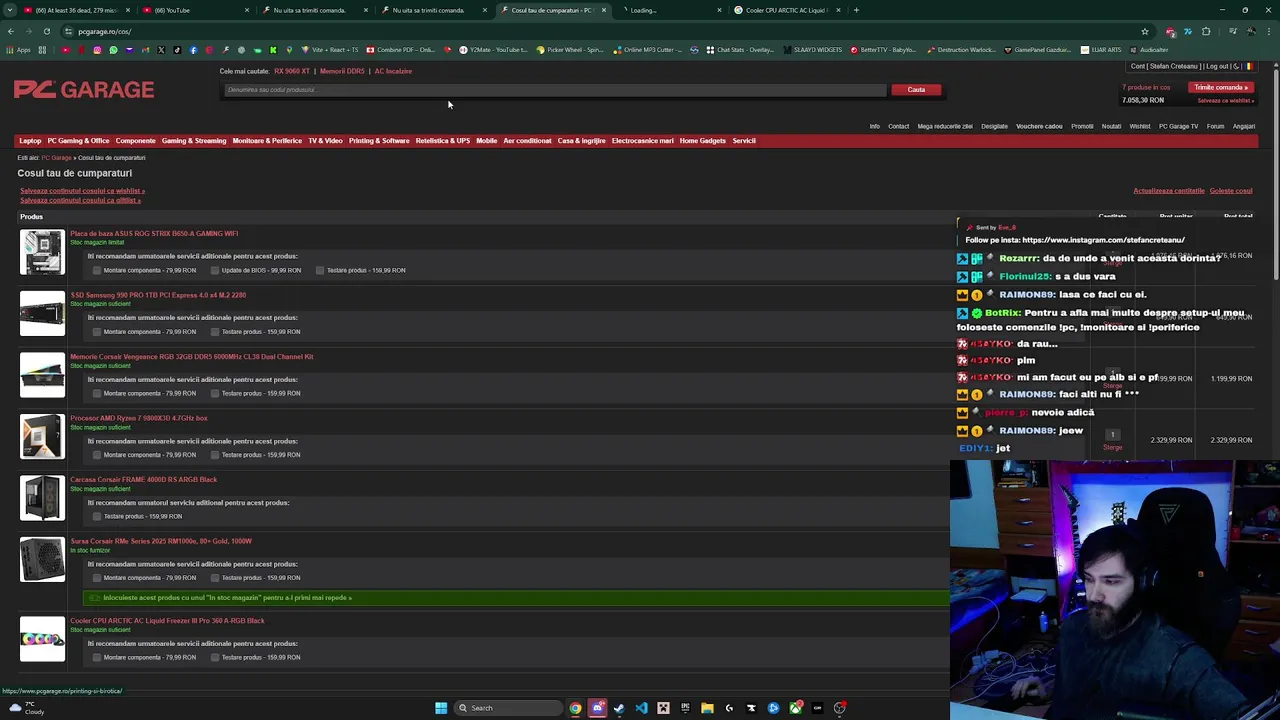The image size is (1280, 720).
Task: Click the AC Incalzire popular search link
Action: 393,71
